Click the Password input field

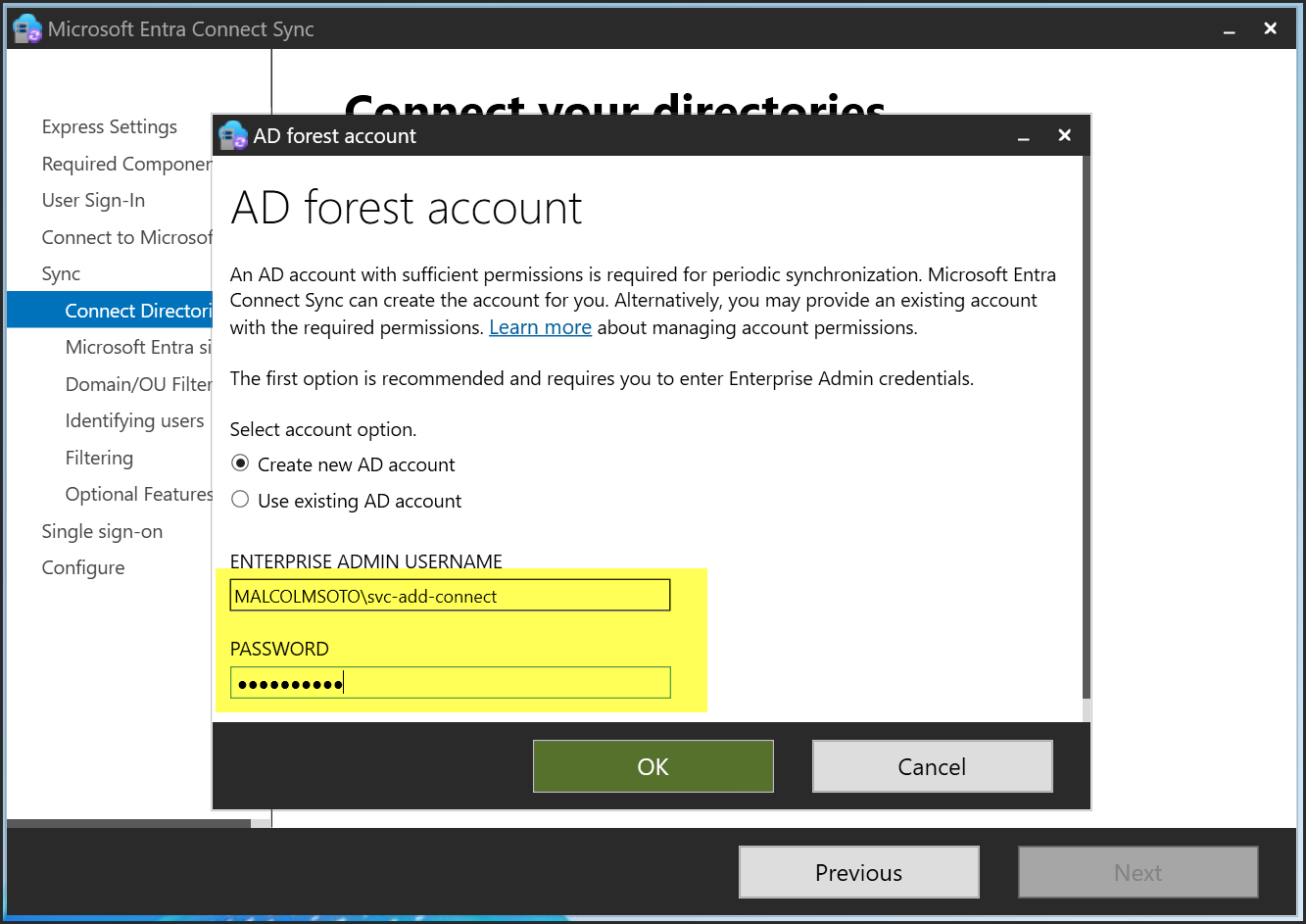click(450, 683)
